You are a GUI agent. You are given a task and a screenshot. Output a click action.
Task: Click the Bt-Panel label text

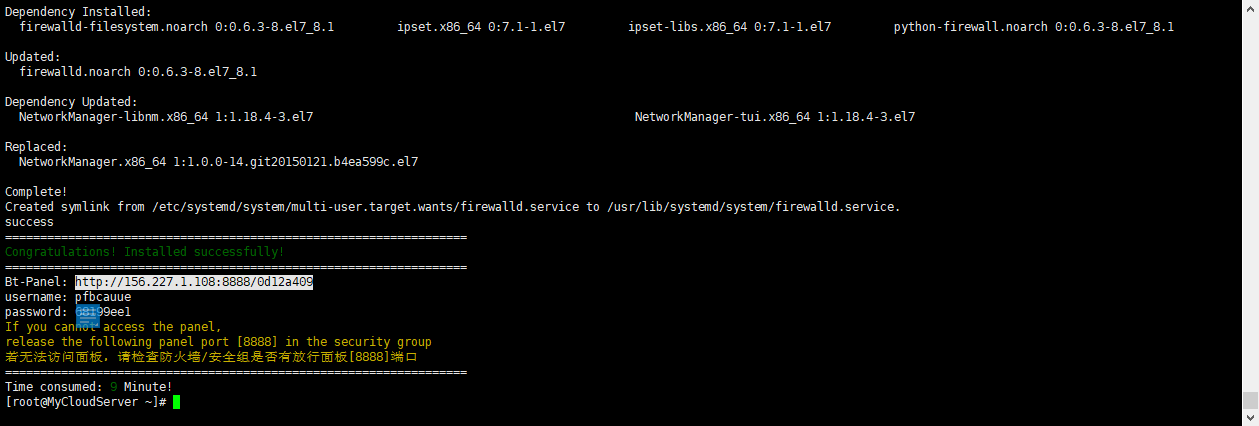coord(36,282)
